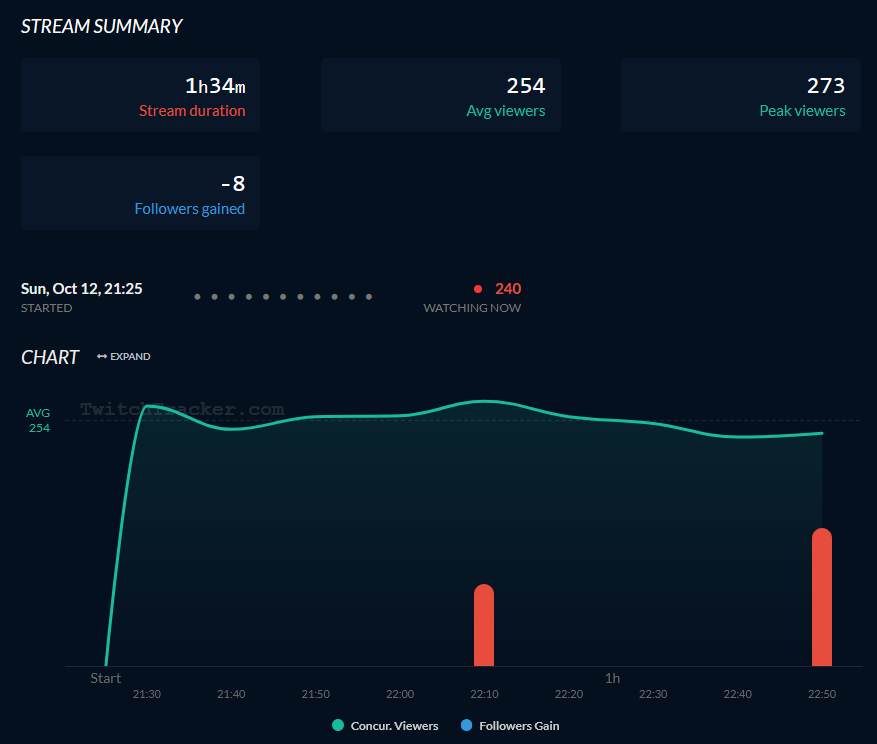Viewport: 877px width, 744px height.
Task: Click the 'Sun, Oct 12, 21:25' start time
Action: 82,289
